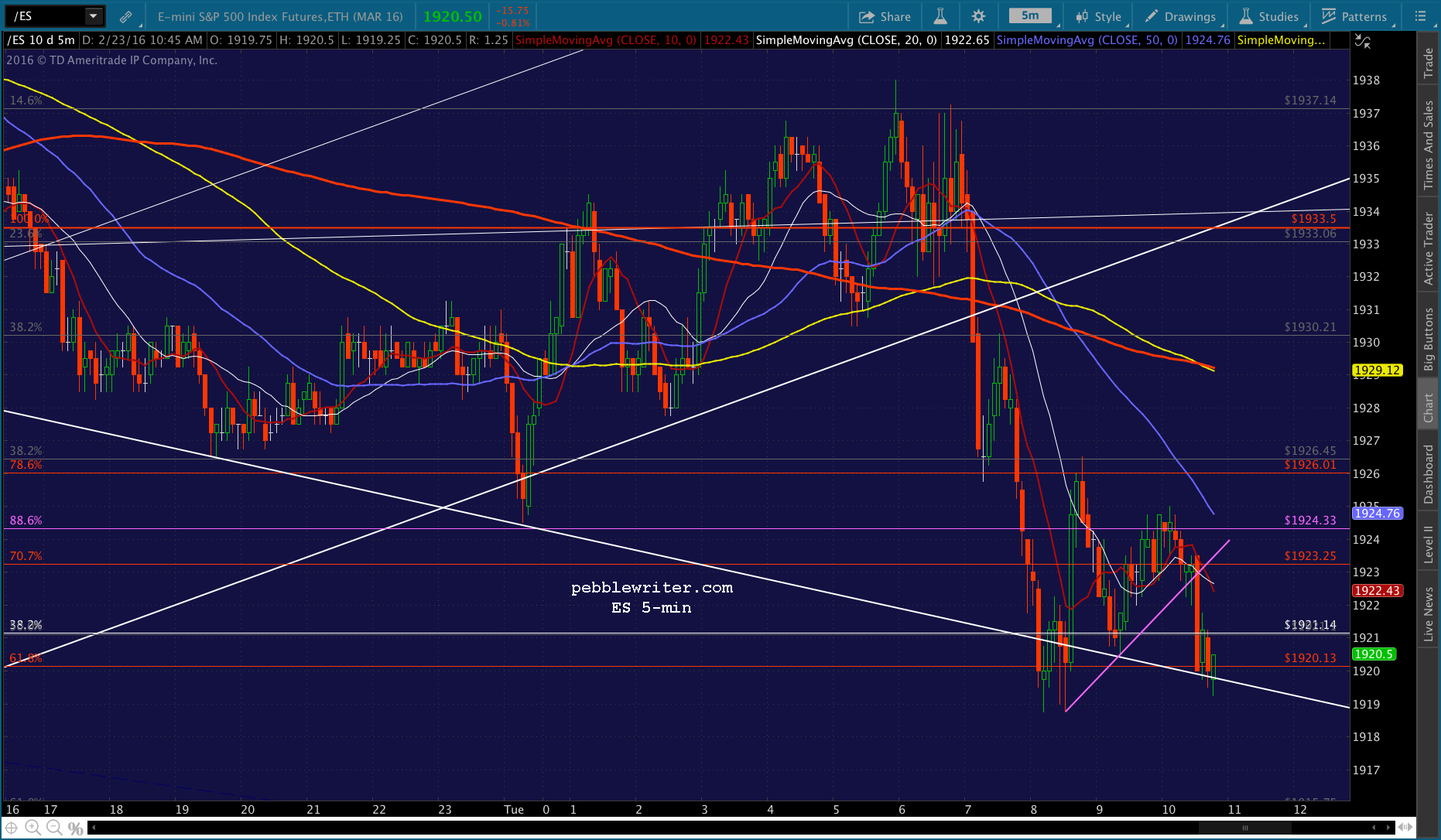
Task: Expand the /ES symbol dropdown arrow
Action: [93, 16]
